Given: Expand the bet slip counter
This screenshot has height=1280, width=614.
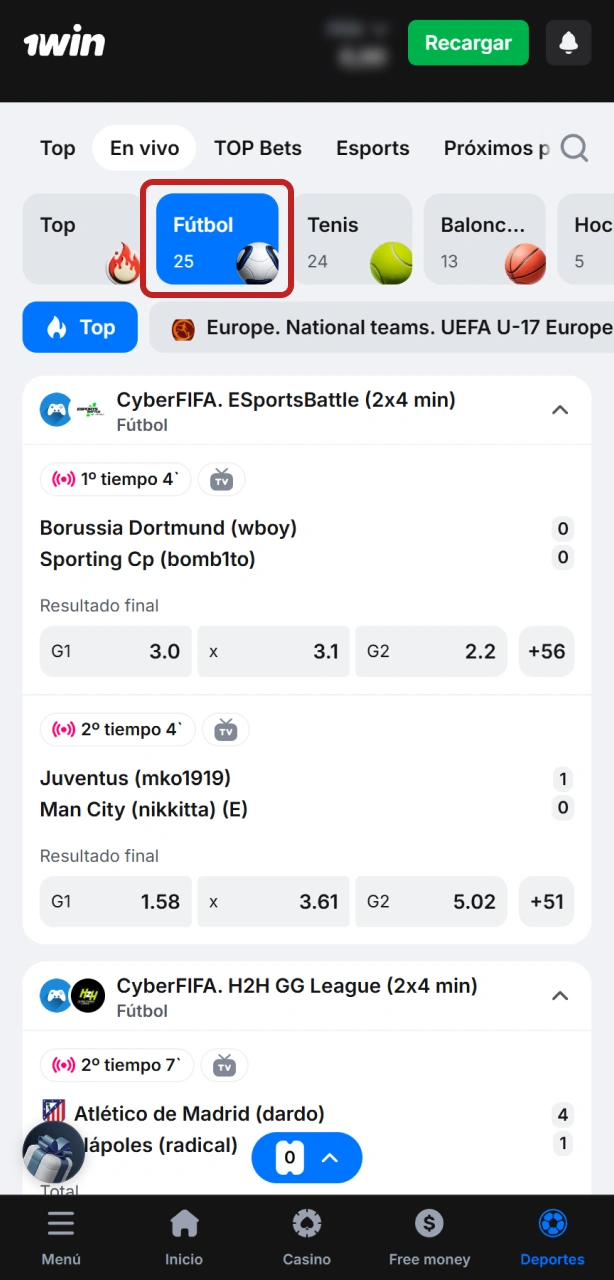Looking at the screenshot, I should point(307,1158).
